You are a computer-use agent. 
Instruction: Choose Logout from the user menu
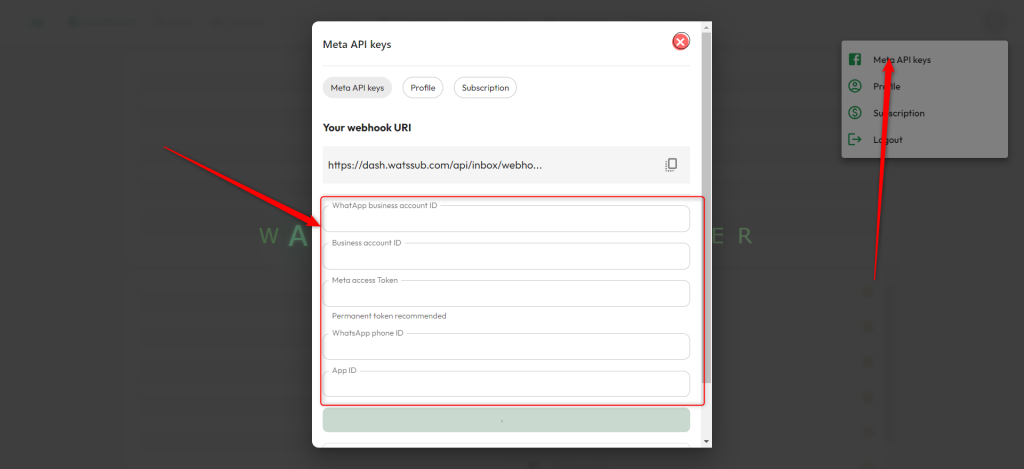pos(888,140)
